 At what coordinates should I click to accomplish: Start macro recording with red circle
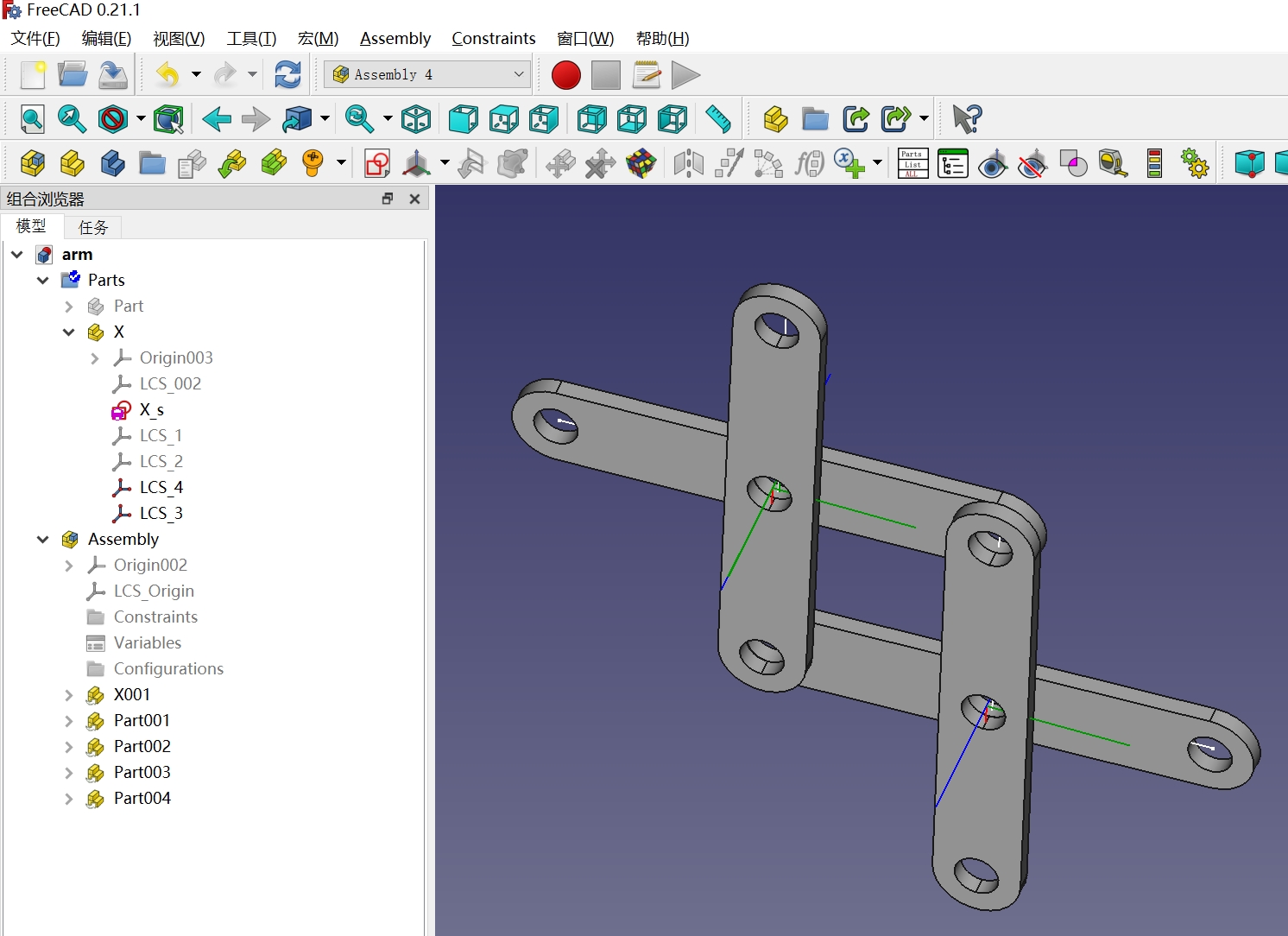coord(565,75)
